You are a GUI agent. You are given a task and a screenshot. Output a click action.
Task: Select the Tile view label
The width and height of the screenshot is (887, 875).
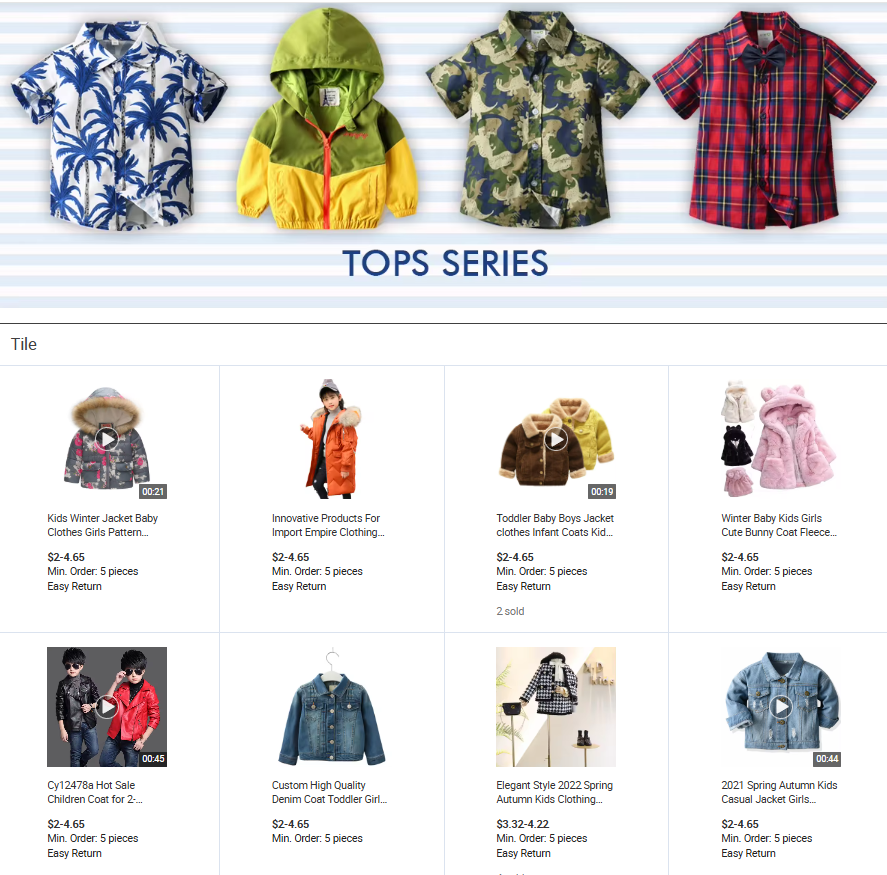pos(24,344)
